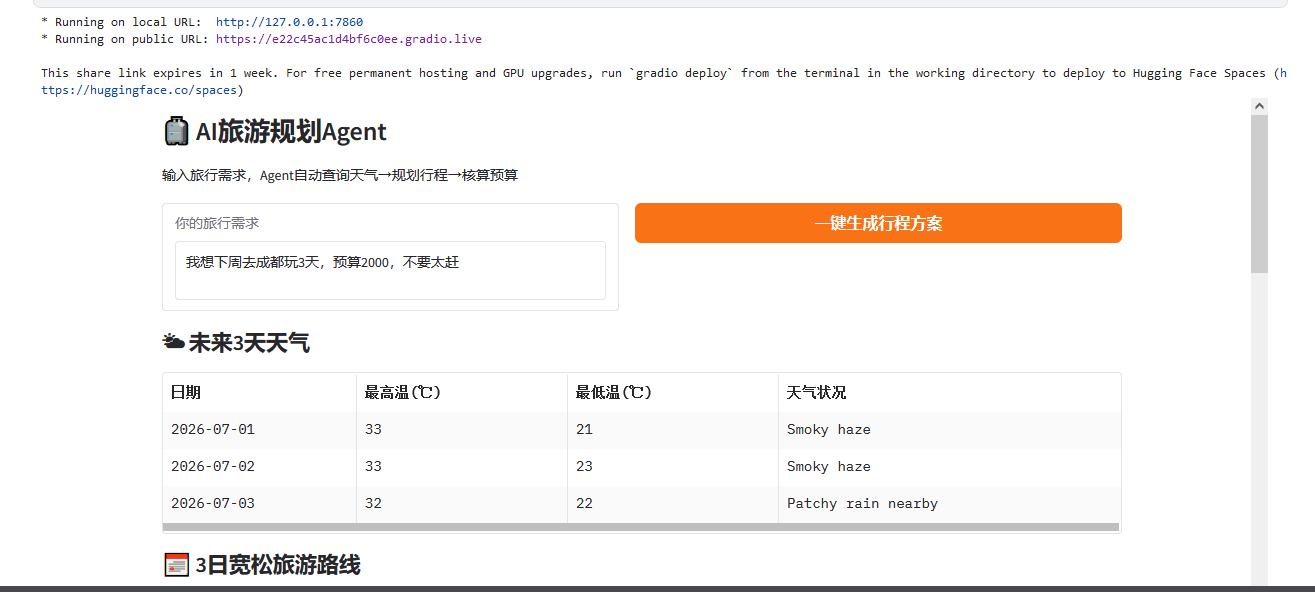Select the 2026-07-02 date cell
Screen dimensions: 1315x592
pos(260,467)
